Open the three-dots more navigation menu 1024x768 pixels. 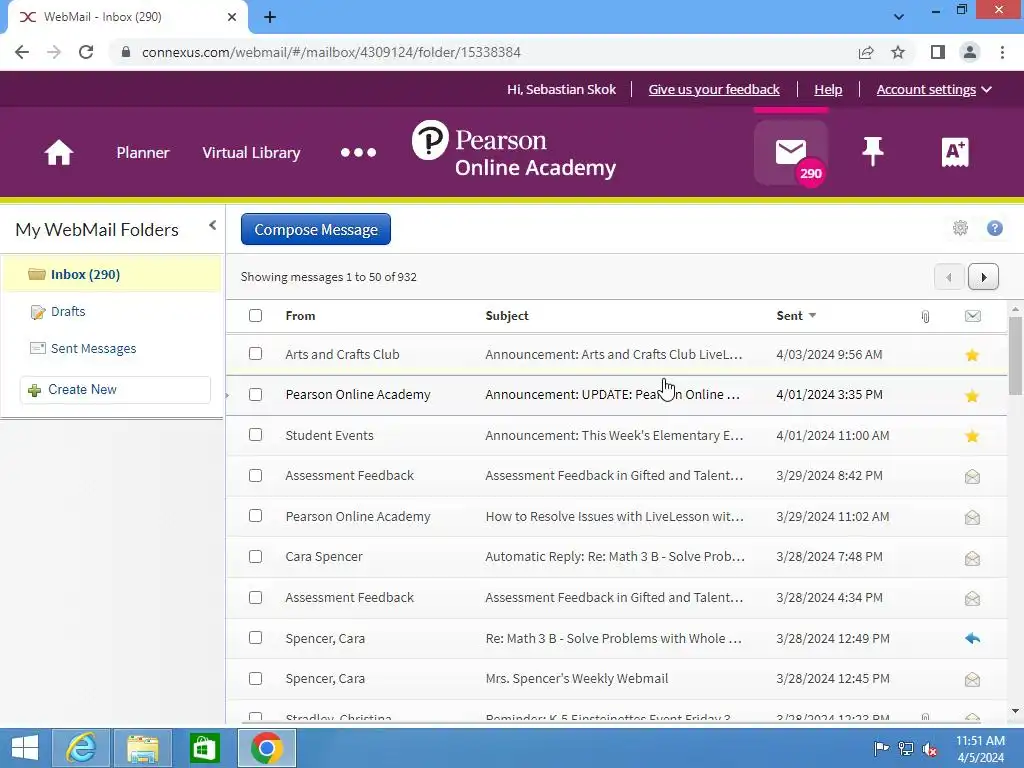coord(359,152)
